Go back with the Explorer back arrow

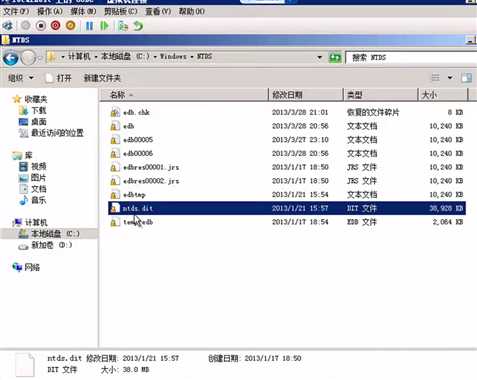tap(11, 59)
